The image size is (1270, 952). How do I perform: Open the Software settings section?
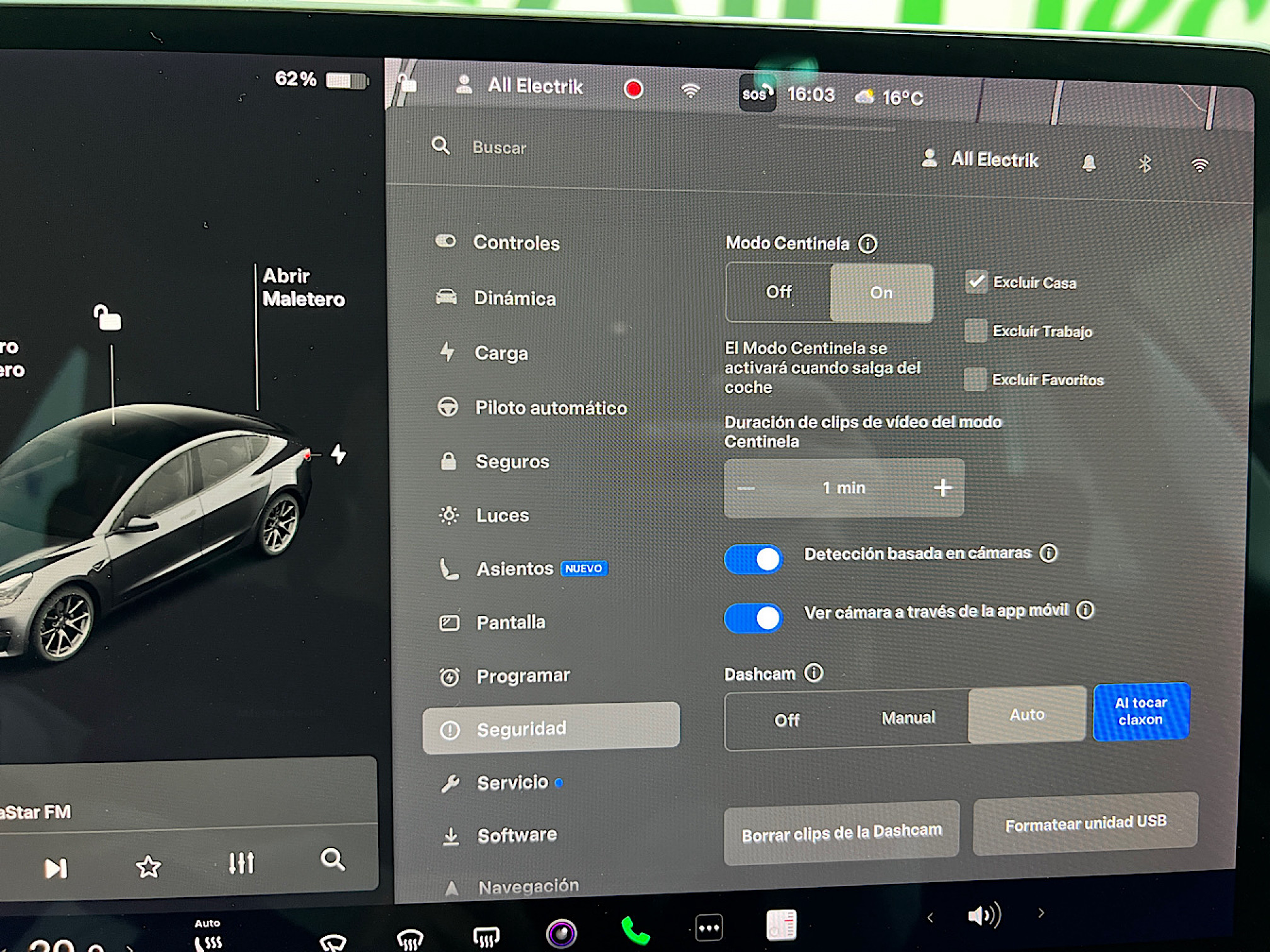(517, 836)
